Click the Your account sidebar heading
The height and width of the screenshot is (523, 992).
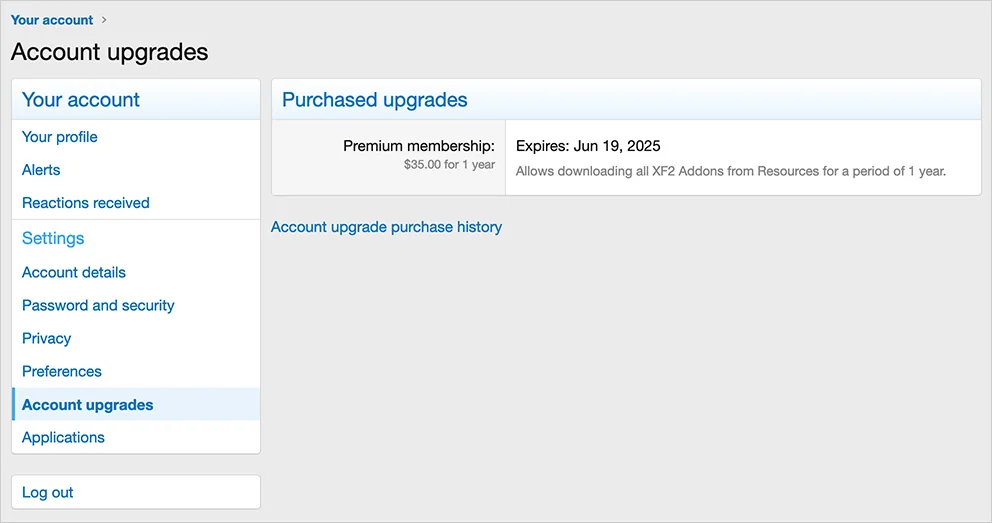[81, 100]
